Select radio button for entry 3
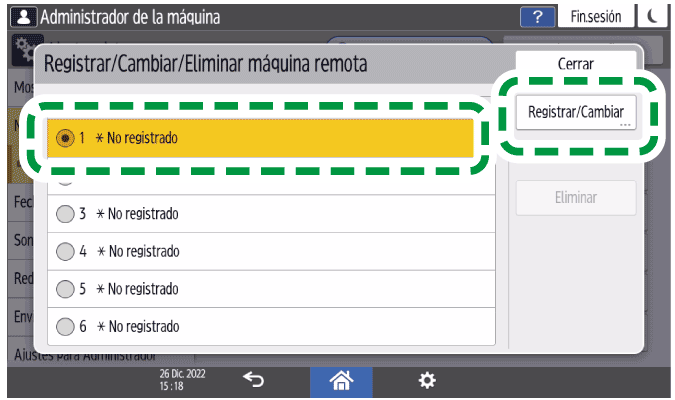 66,214
